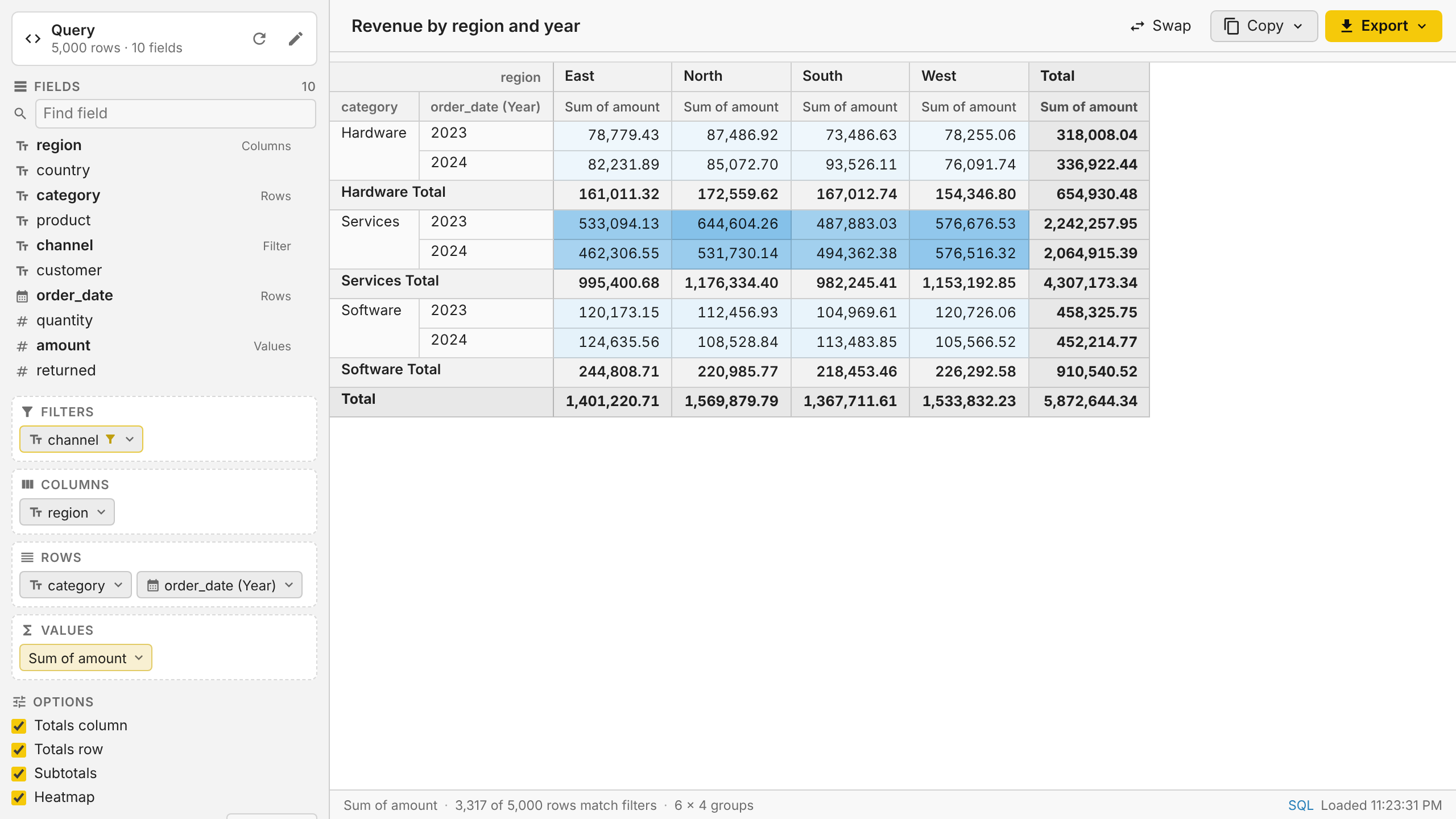This screenshot has width=1456, height=819.
Task: Click the search magnifier icon beside Find field
Action: [x=20, y=114]
